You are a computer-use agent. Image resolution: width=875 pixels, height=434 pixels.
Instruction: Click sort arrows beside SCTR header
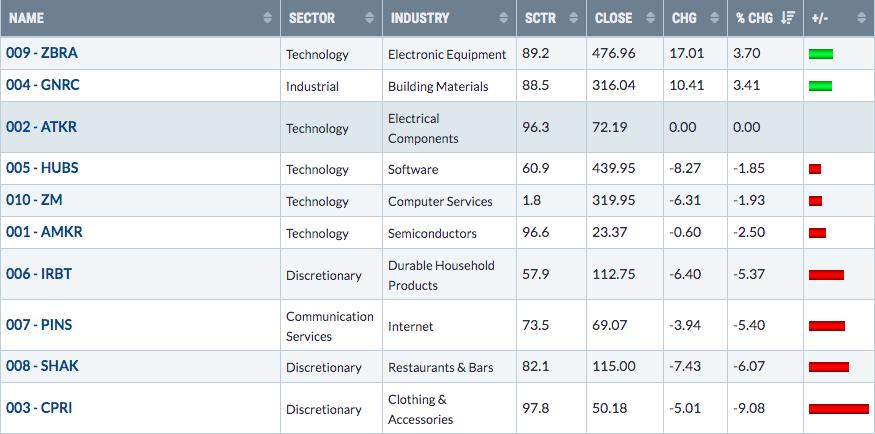(574, 18)
